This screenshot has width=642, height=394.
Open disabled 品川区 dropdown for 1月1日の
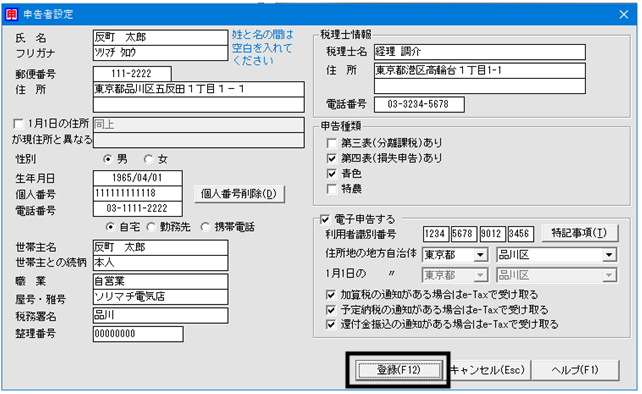(x=609, y=275)
